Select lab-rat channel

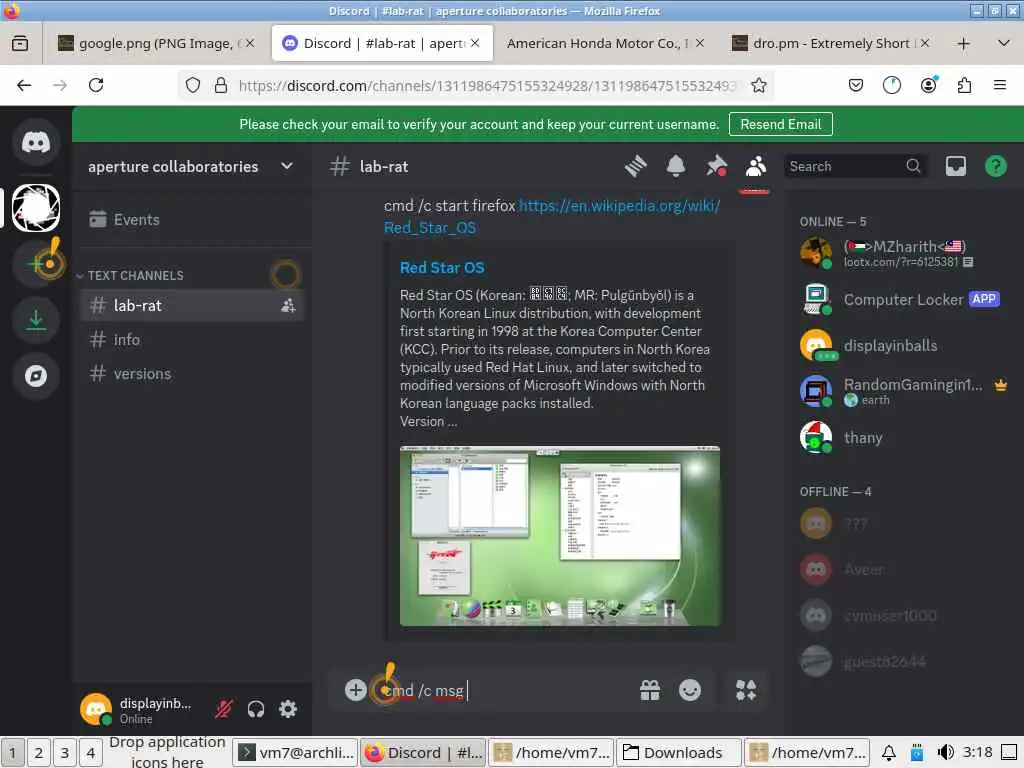coord(193,305)
